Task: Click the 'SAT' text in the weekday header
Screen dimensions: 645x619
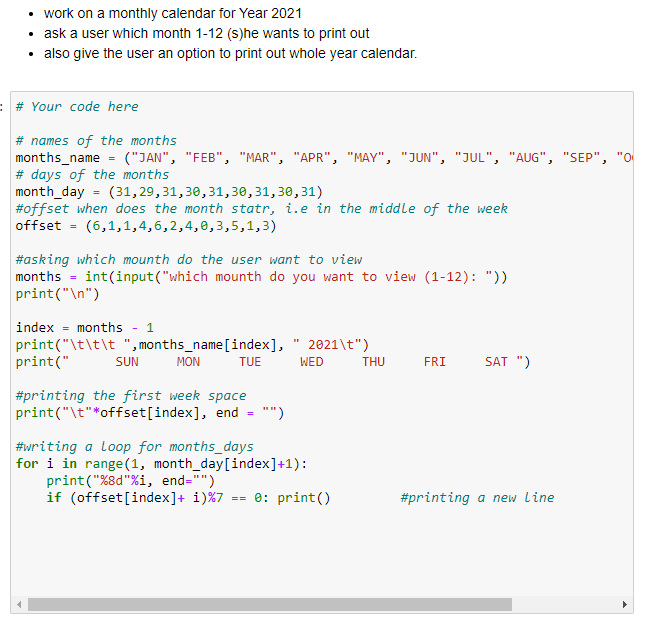Action: click(x=496, y=362)
